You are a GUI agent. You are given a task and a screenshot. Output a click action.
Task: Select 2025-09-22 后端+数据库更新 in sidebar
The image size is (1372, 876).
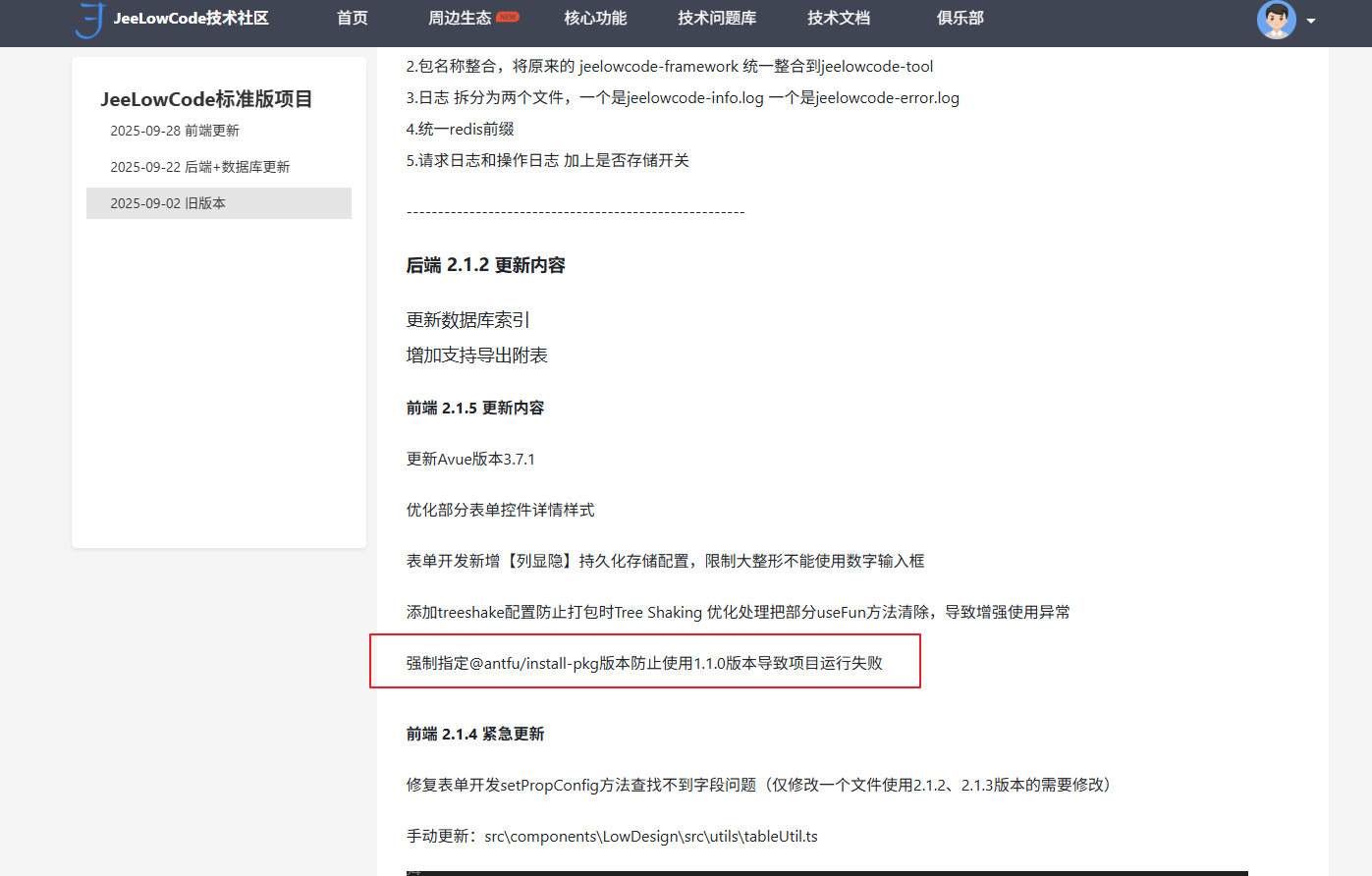point(200,167)
